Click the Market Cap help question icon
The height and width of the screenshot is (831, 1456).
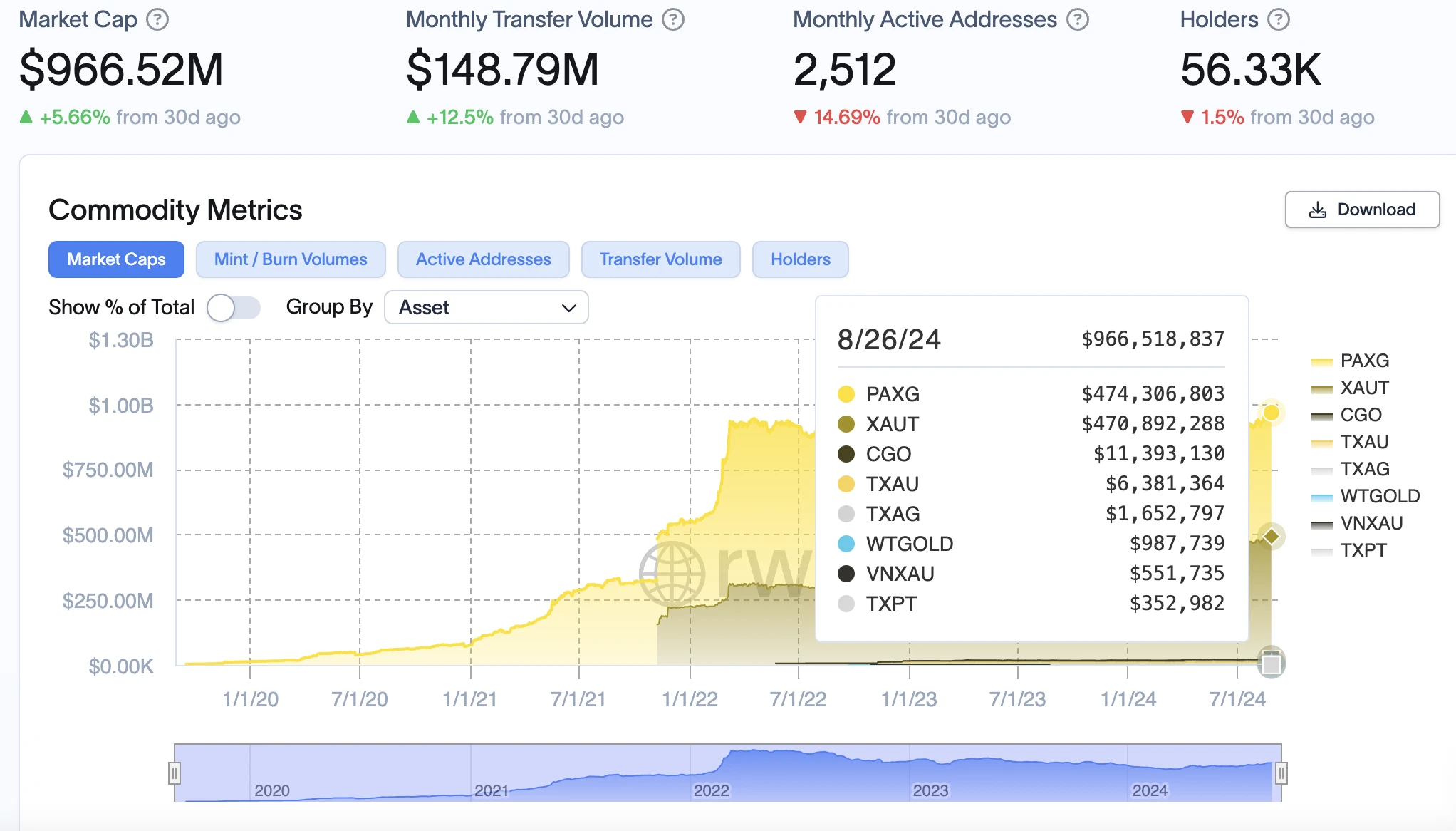point(157,19)
